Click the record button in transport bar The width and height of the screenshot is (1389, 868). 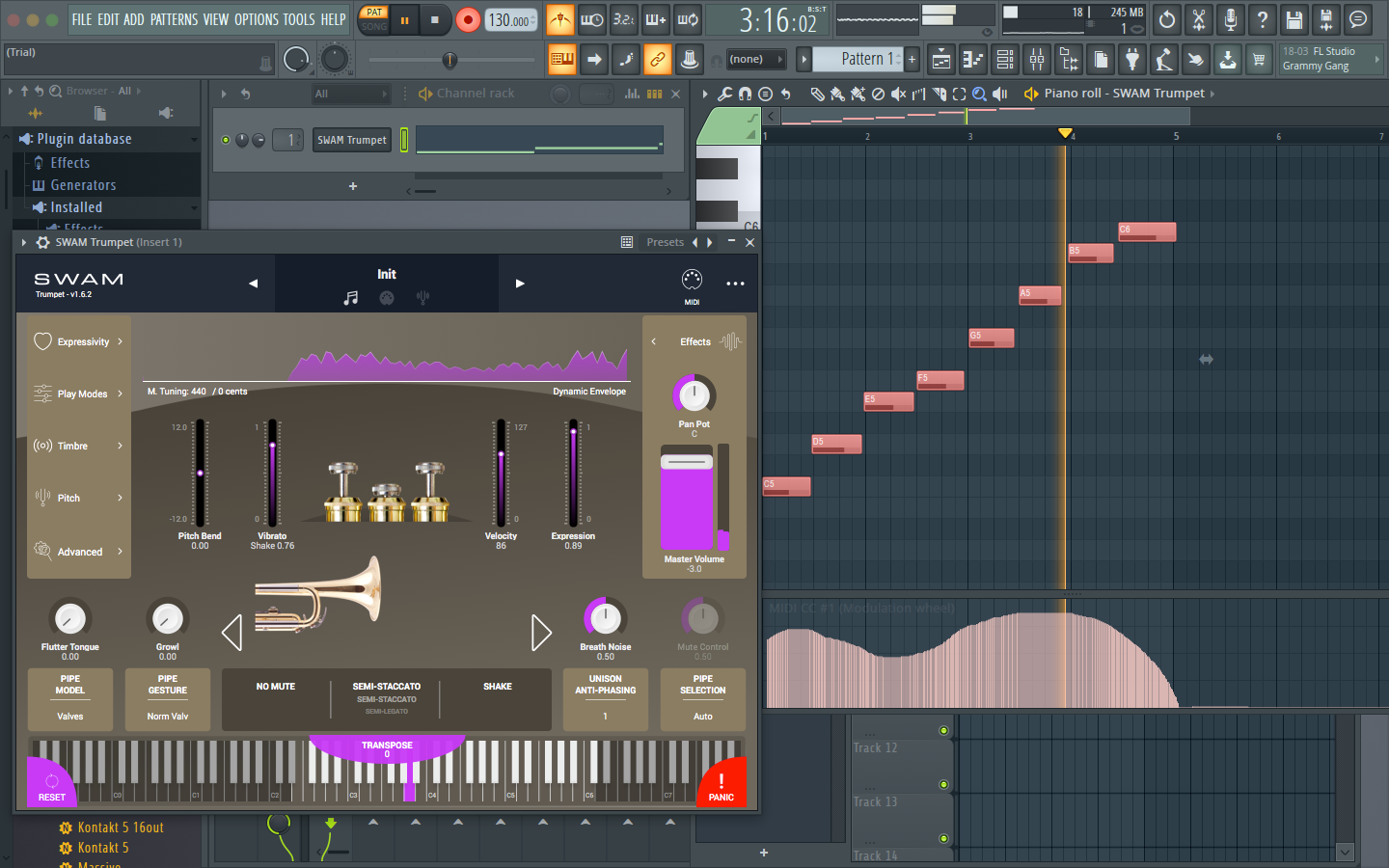[x=468, y=19]
